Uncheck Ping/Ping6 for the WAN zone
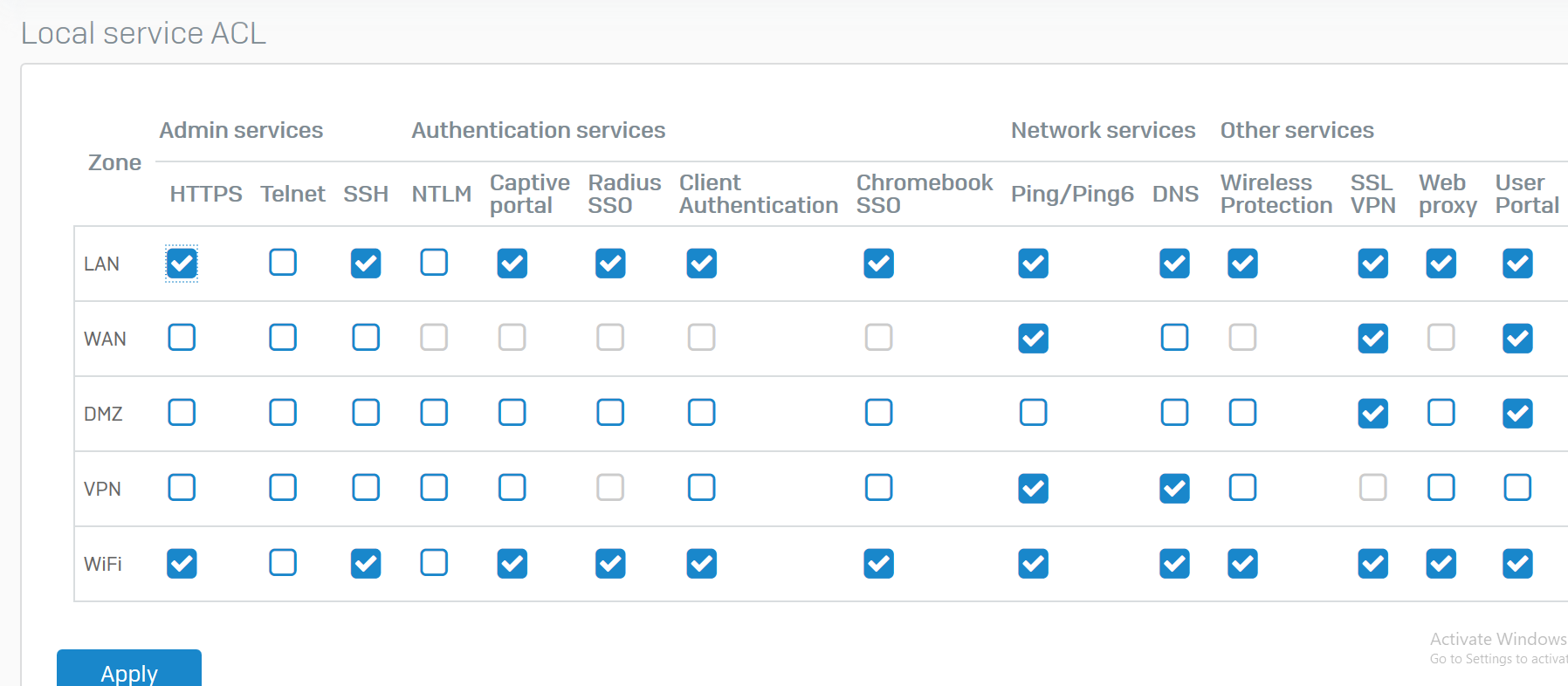 pos(1033,339)
